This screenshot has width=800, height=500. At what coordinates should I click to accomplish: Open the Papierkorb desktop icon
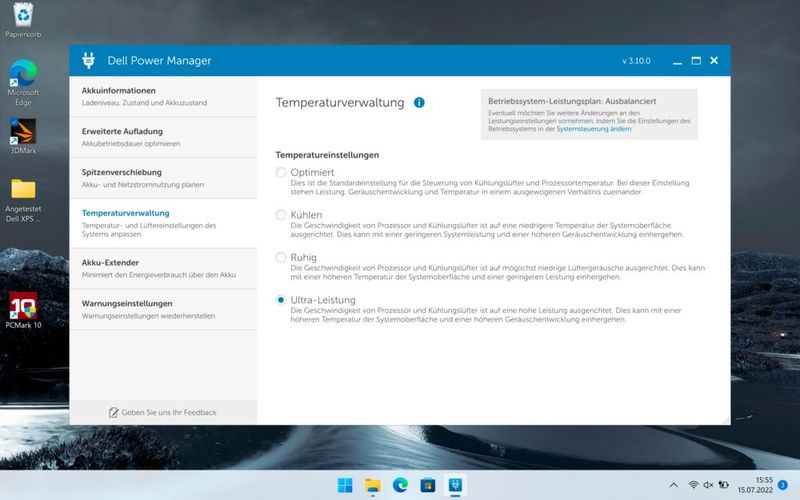point(23,20)
